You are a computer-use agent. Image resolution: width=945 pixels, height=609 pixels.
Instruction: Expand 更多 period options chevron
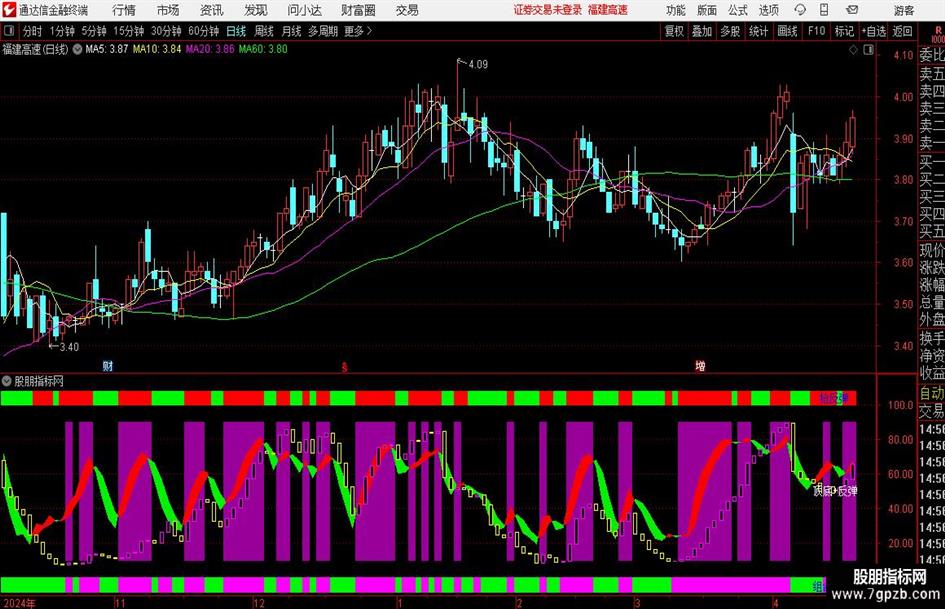[x=369, y=31]
